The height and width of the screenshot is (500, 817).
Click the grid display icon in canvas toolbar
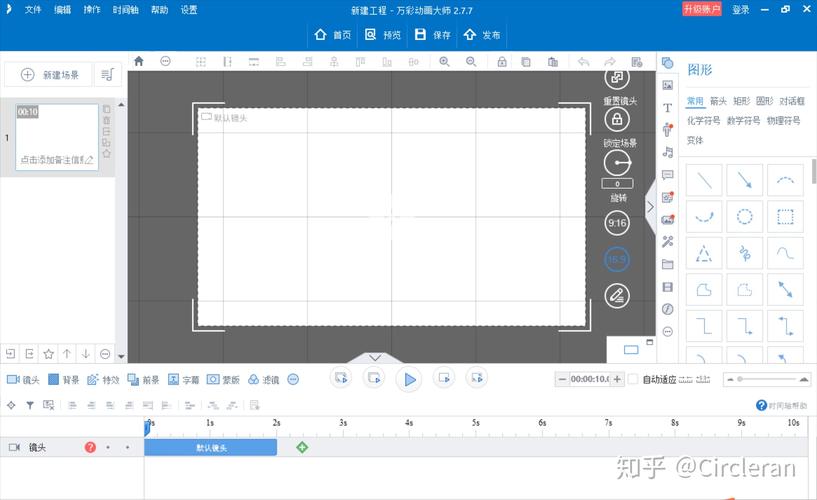click(201, 62)
